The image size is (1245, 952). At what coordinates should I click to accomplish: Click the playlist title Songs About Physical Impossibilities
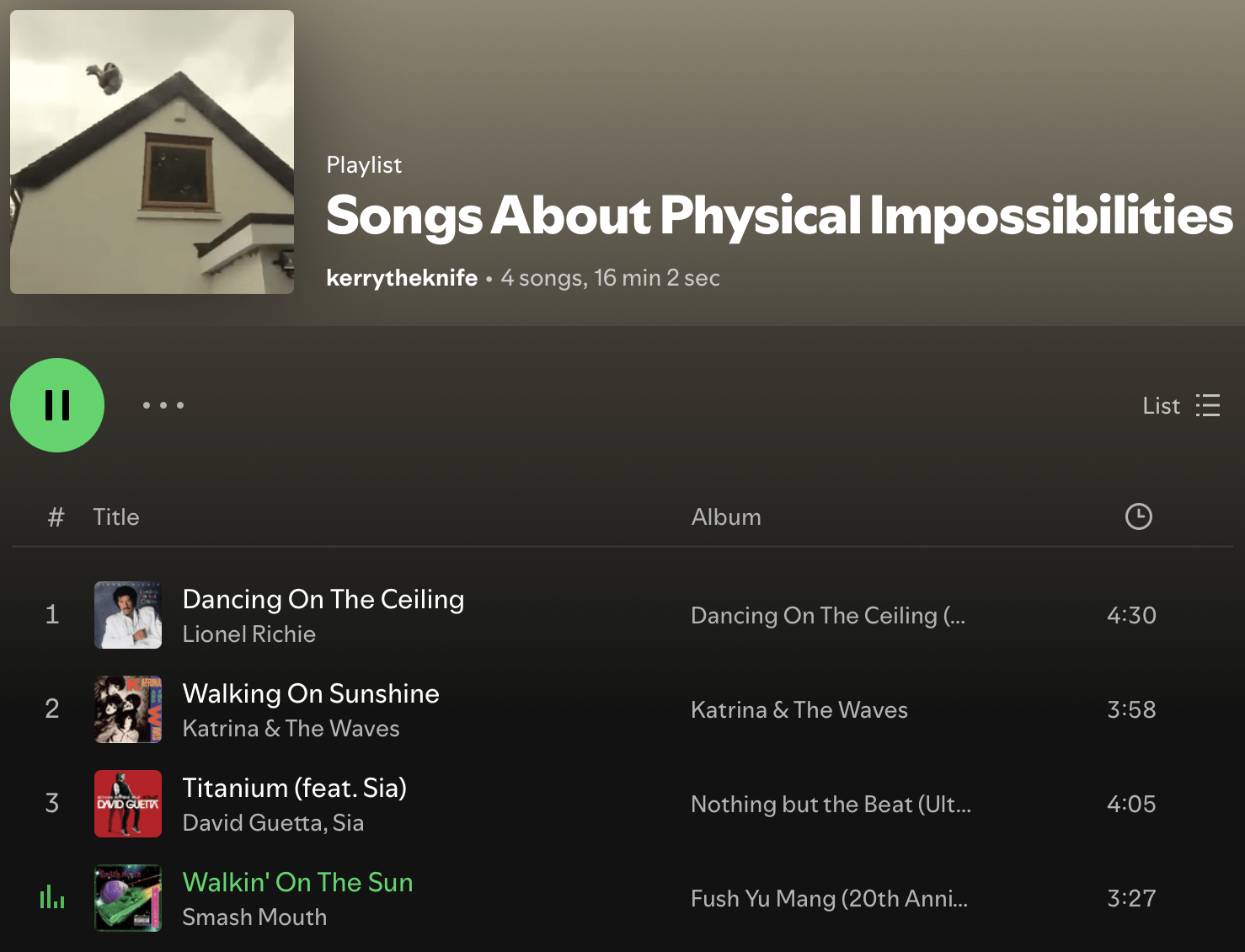click(778, 216)
